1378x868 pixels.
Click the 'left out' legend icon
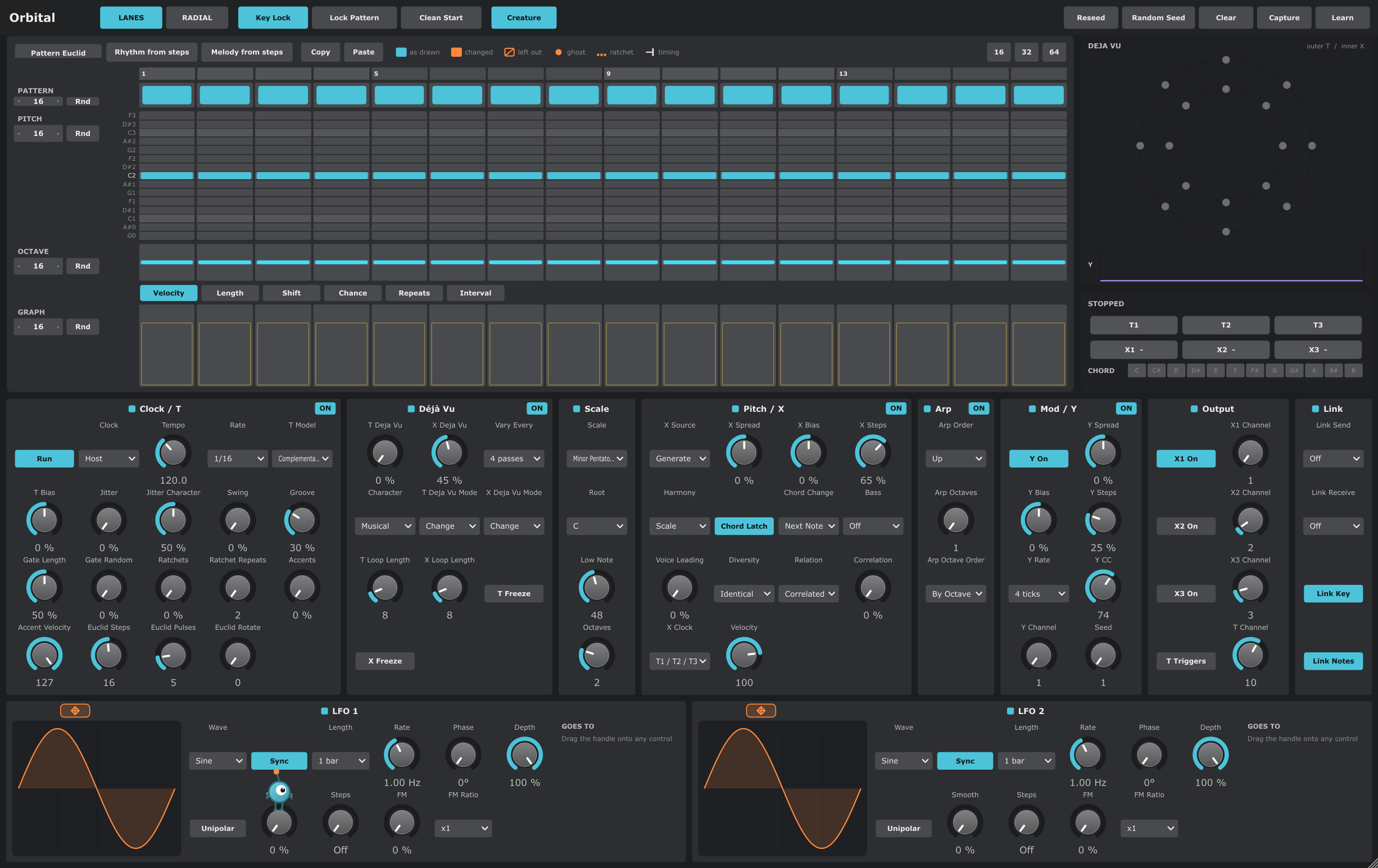tap(509, 52)
